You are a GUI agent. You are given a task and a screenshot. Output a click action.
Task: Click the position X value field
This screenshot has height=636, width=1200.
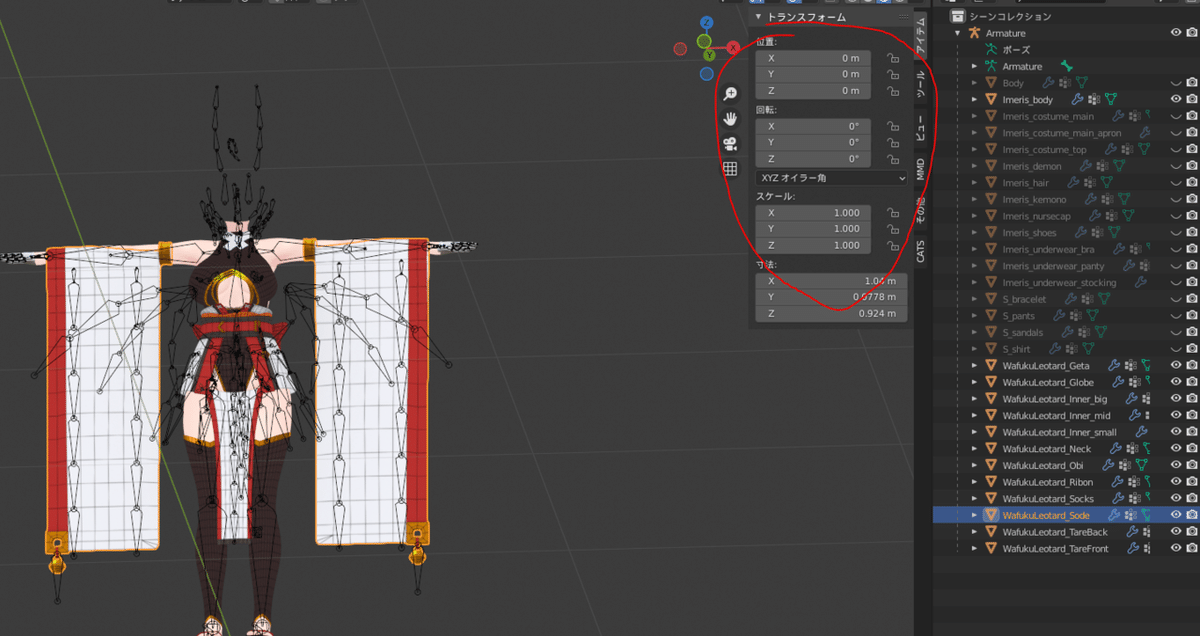tap(813, 58)
